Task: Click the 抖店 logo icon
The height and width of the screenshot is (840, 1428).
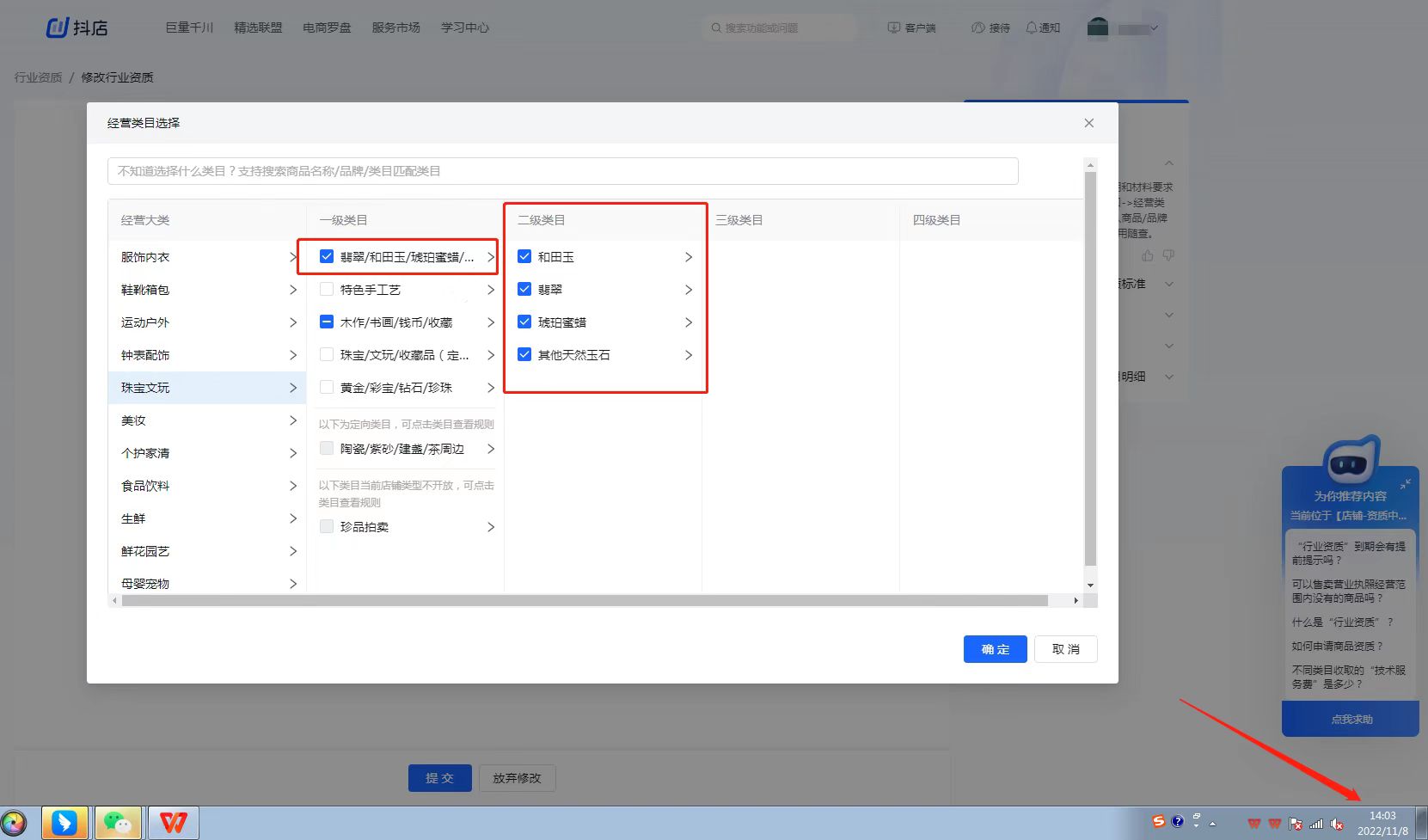Action: (57, 28)
